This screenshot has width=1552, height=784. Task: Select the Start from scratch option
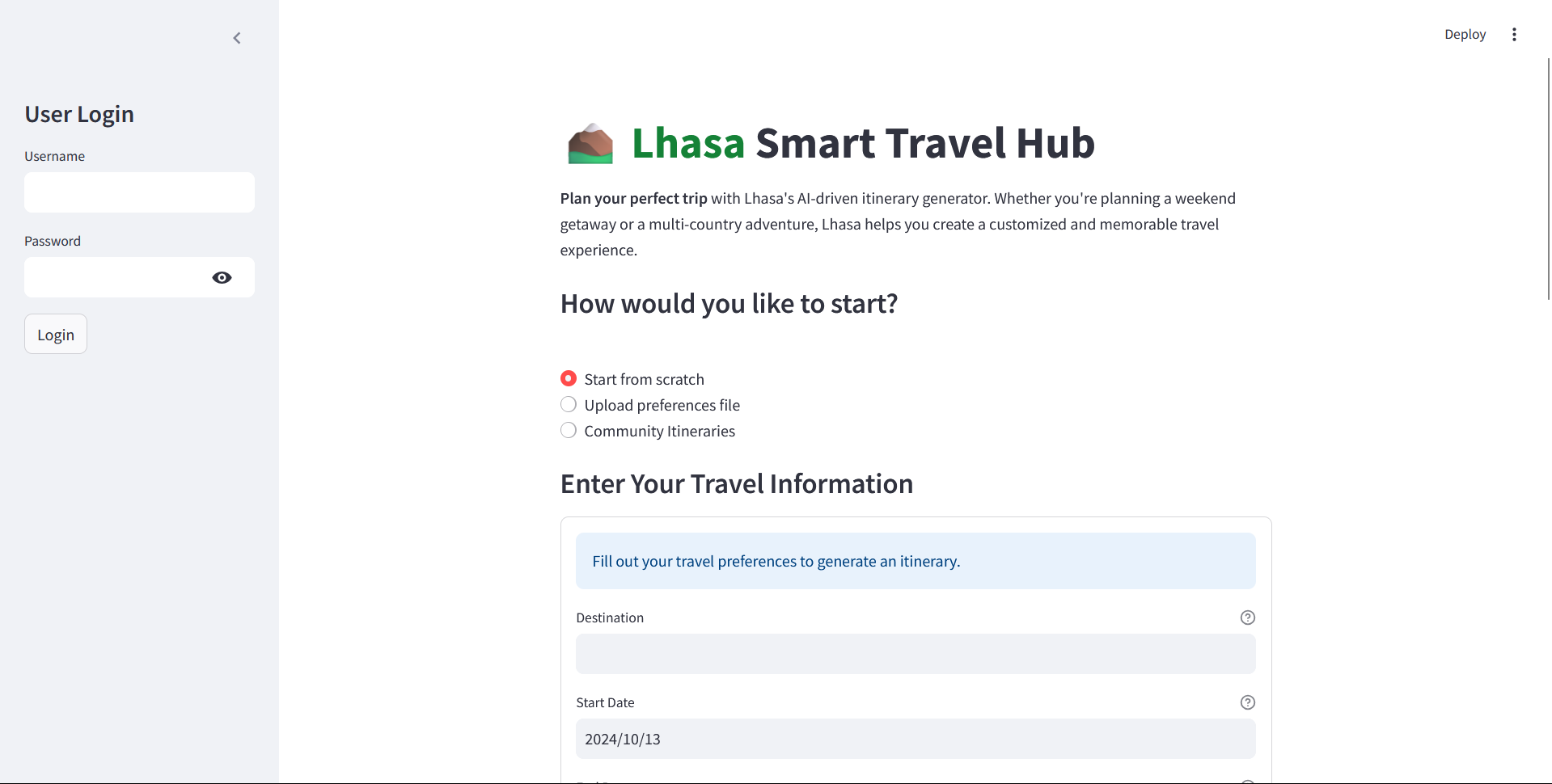point(632,379)
